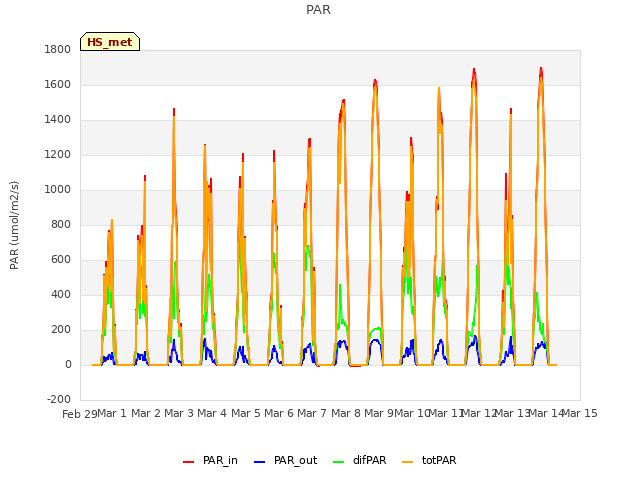Click the HS_met annotation label
Image resolution: width=640 pixels, height=480 pixels.
(x=110, y=42)
